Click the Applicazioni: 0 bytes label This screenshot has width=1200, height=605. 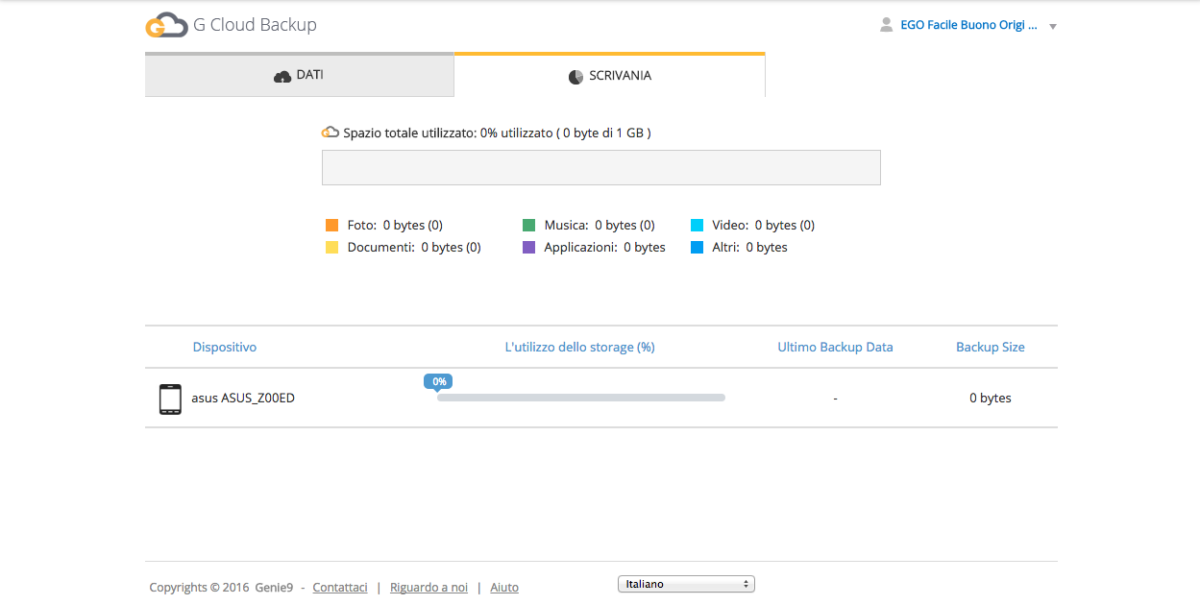pos(605,247)
